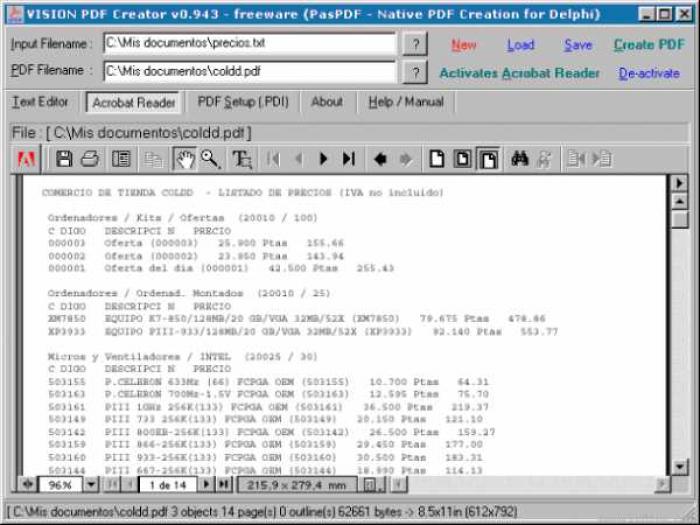Set Fit Width page view
This screenshot has height=525, width=700.
488,159
